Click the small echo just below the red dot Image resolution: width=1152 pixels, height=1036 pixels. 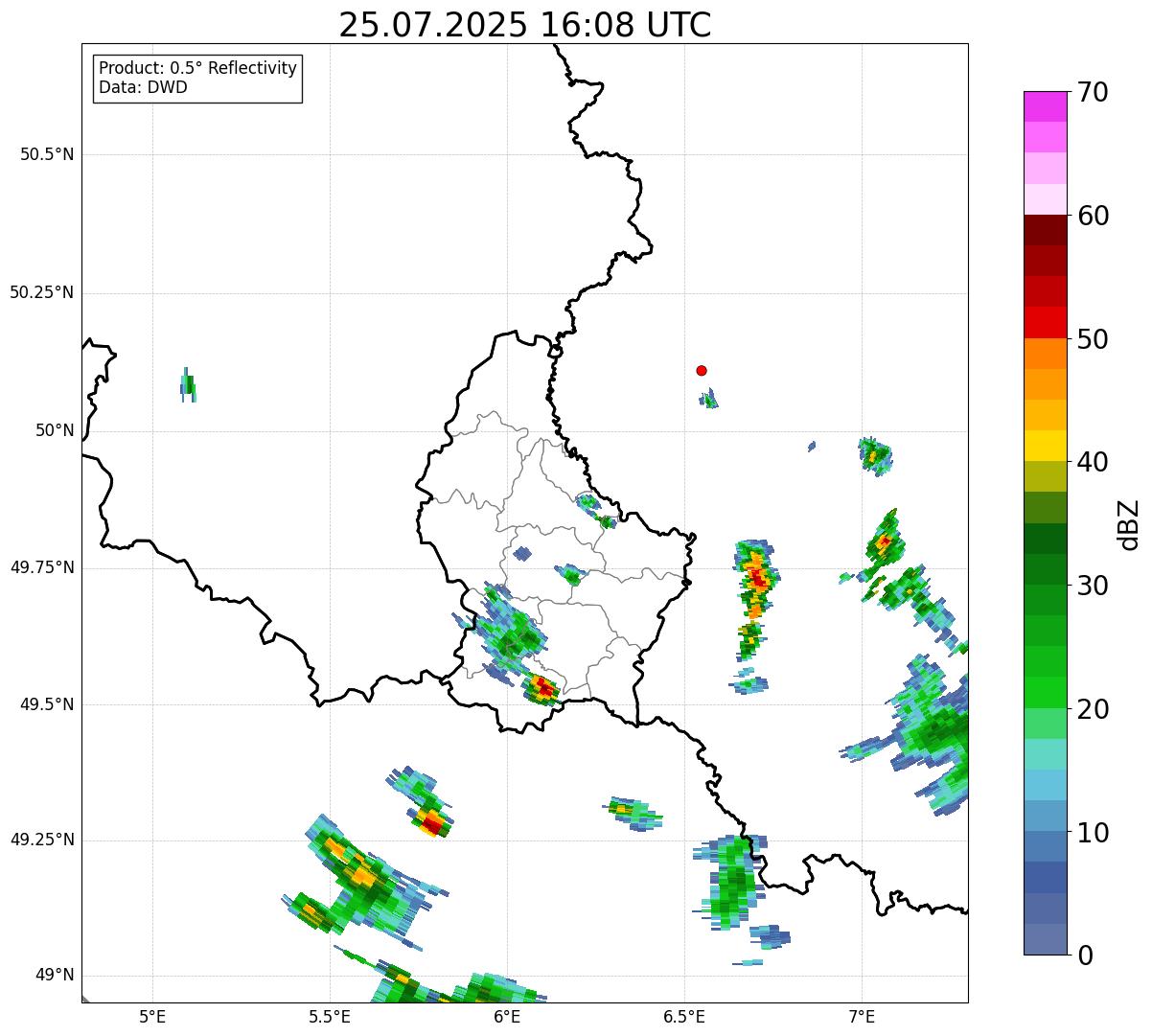[x=708, y=399]
